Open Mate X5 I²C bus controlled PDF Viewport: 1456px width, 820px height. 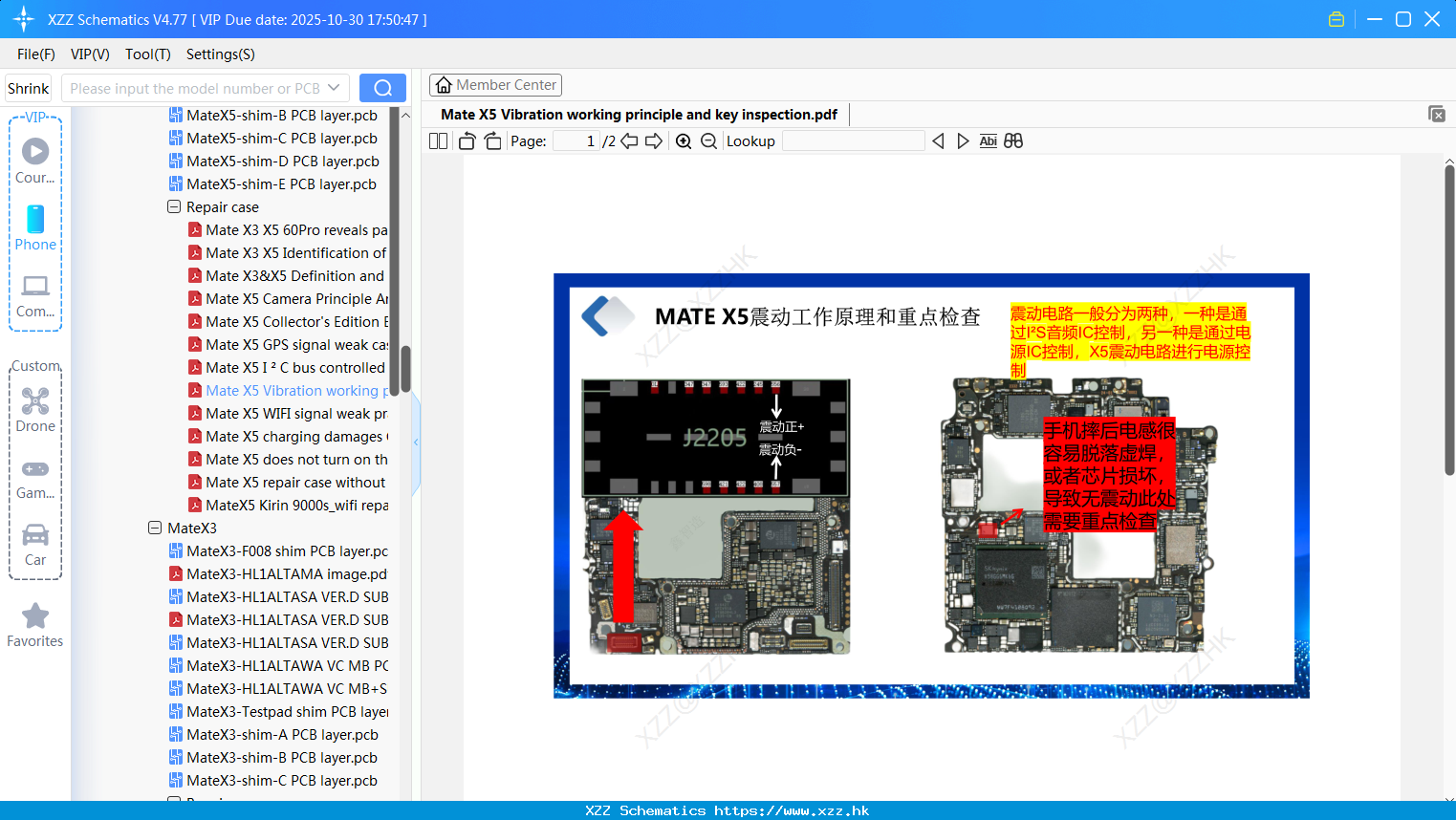(x=287, y=367)
